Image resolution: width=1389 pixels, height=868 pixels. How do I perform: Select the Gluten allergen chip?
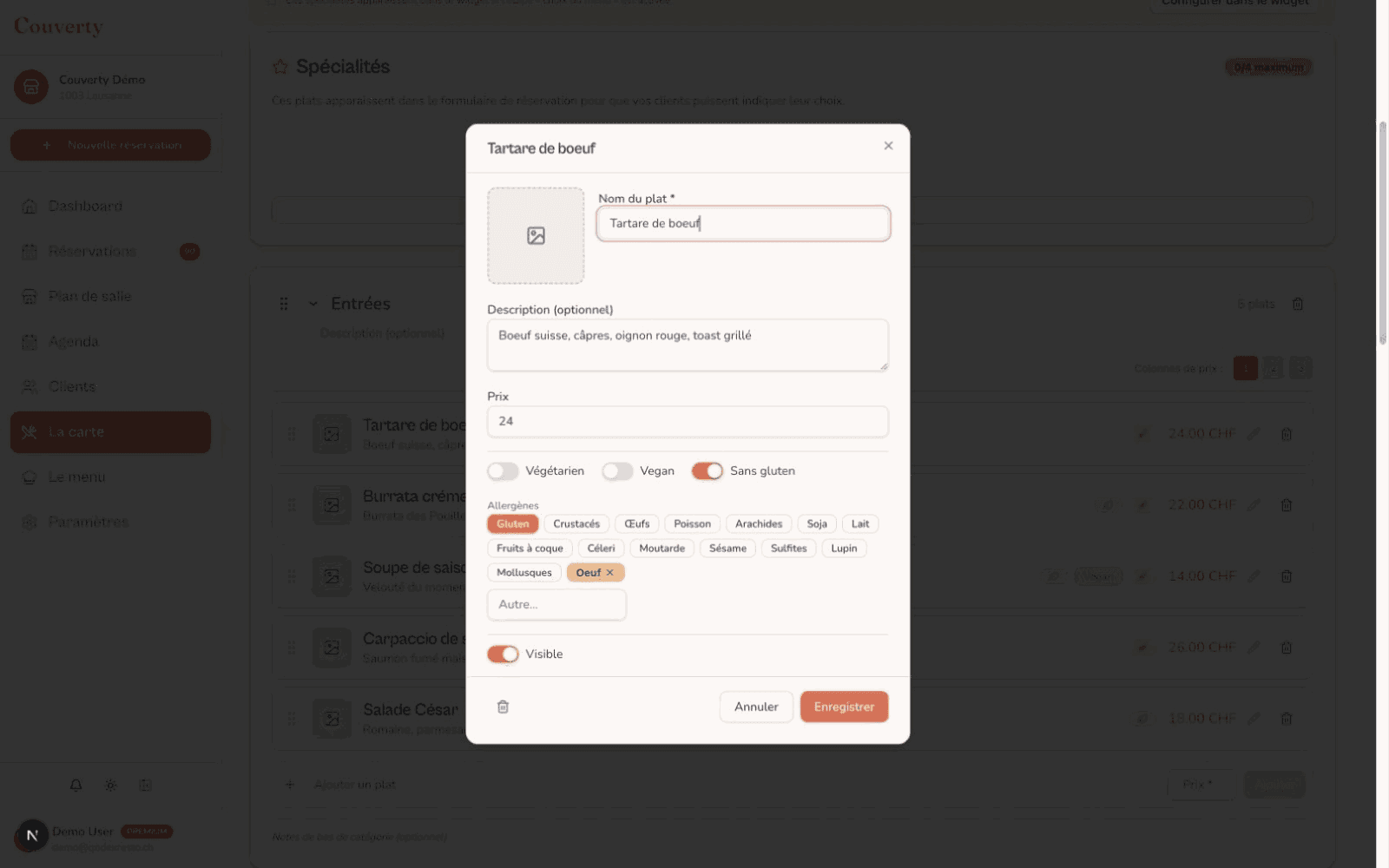click(513, 524)
